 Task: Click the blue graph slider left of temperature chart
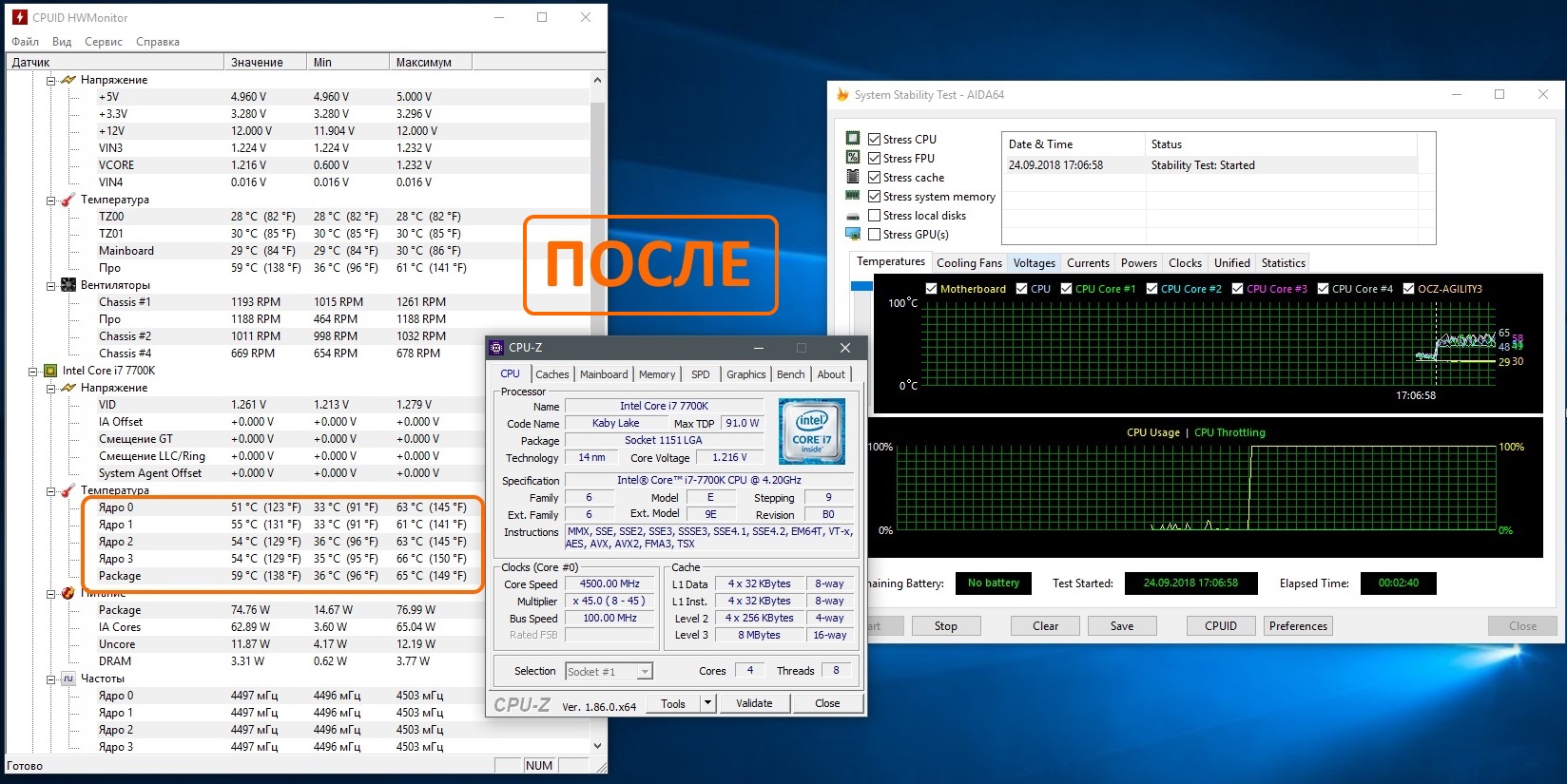[861, 285]
